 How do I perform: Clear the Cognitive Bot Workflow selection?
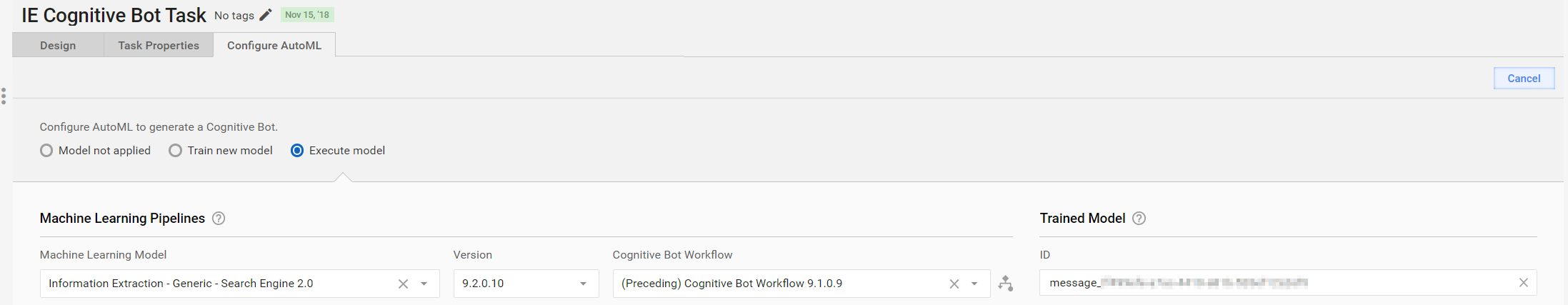(x=954, y=284)
